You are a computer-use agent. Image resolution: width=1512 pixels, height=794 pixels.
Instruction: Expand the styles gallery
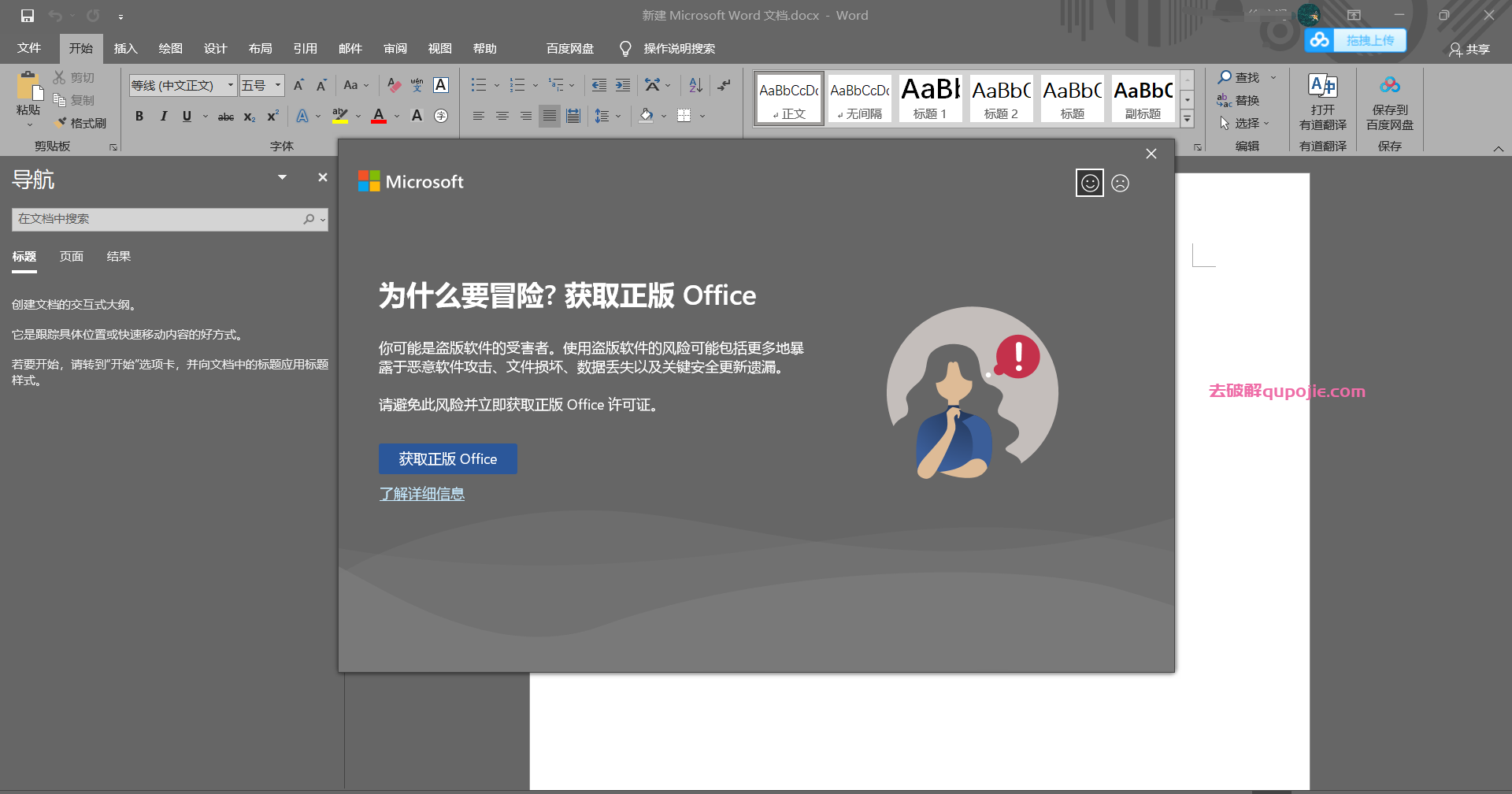(x=1187, y=120)
